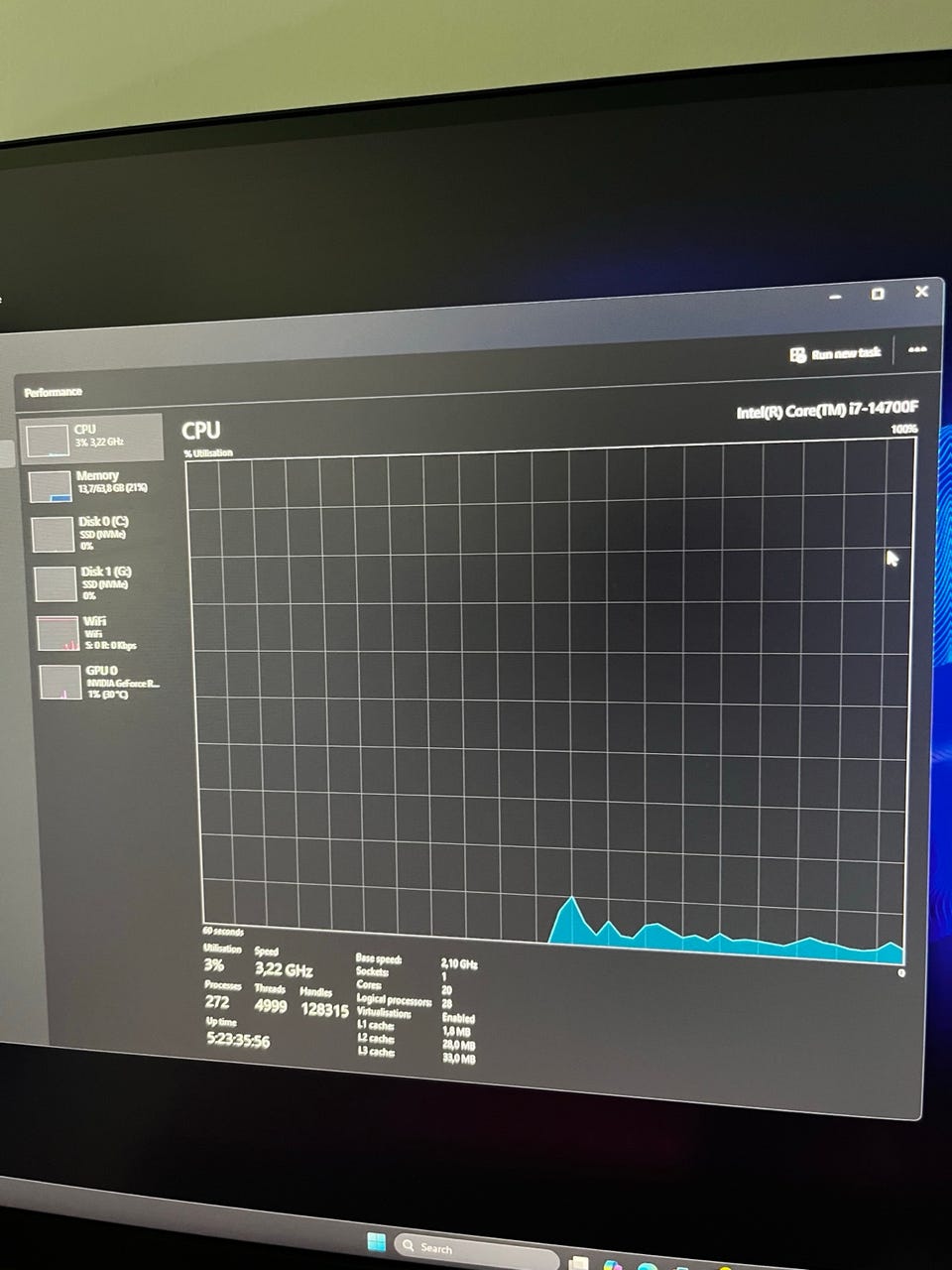Click the Threads count 4999
Image resolution: width=952 pixels, height=1270 pixels.
click(x=271, y=1006)
